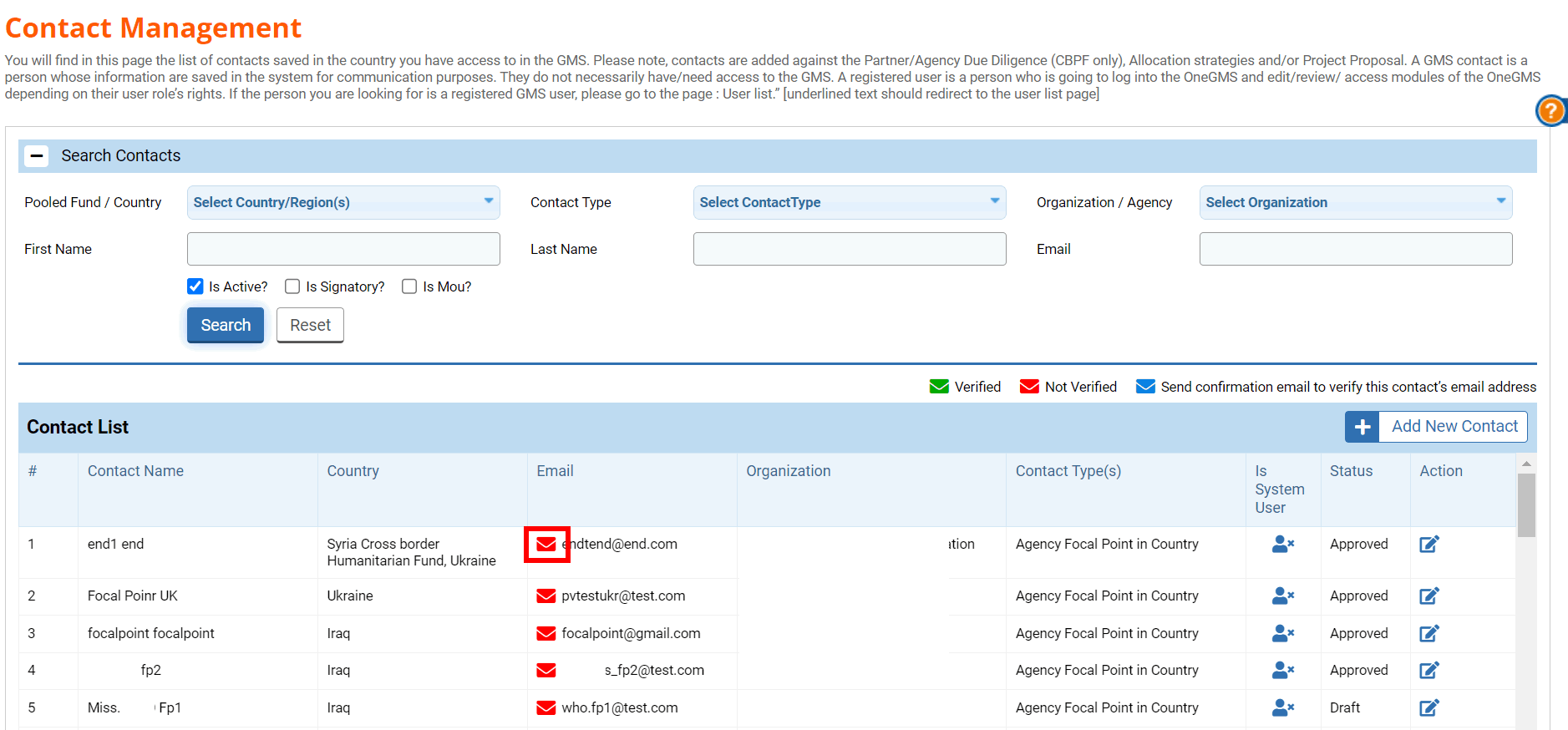
Task: Sort by Contact Type(s) column header
Action: pos(1068,471)
